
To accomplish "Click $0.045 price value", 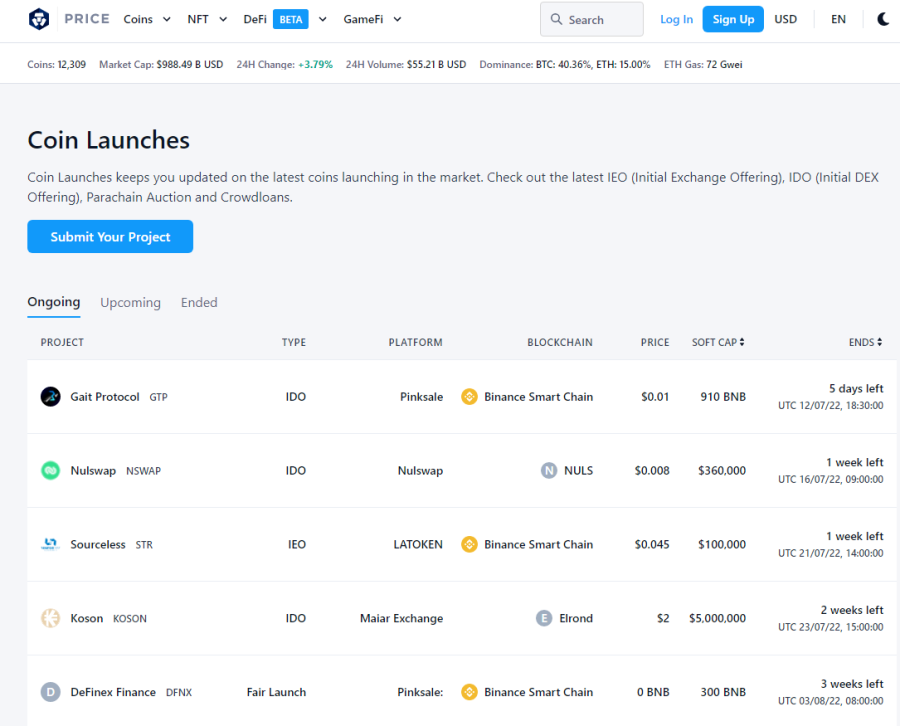I will pyautogui.click(x=652, y=544).
